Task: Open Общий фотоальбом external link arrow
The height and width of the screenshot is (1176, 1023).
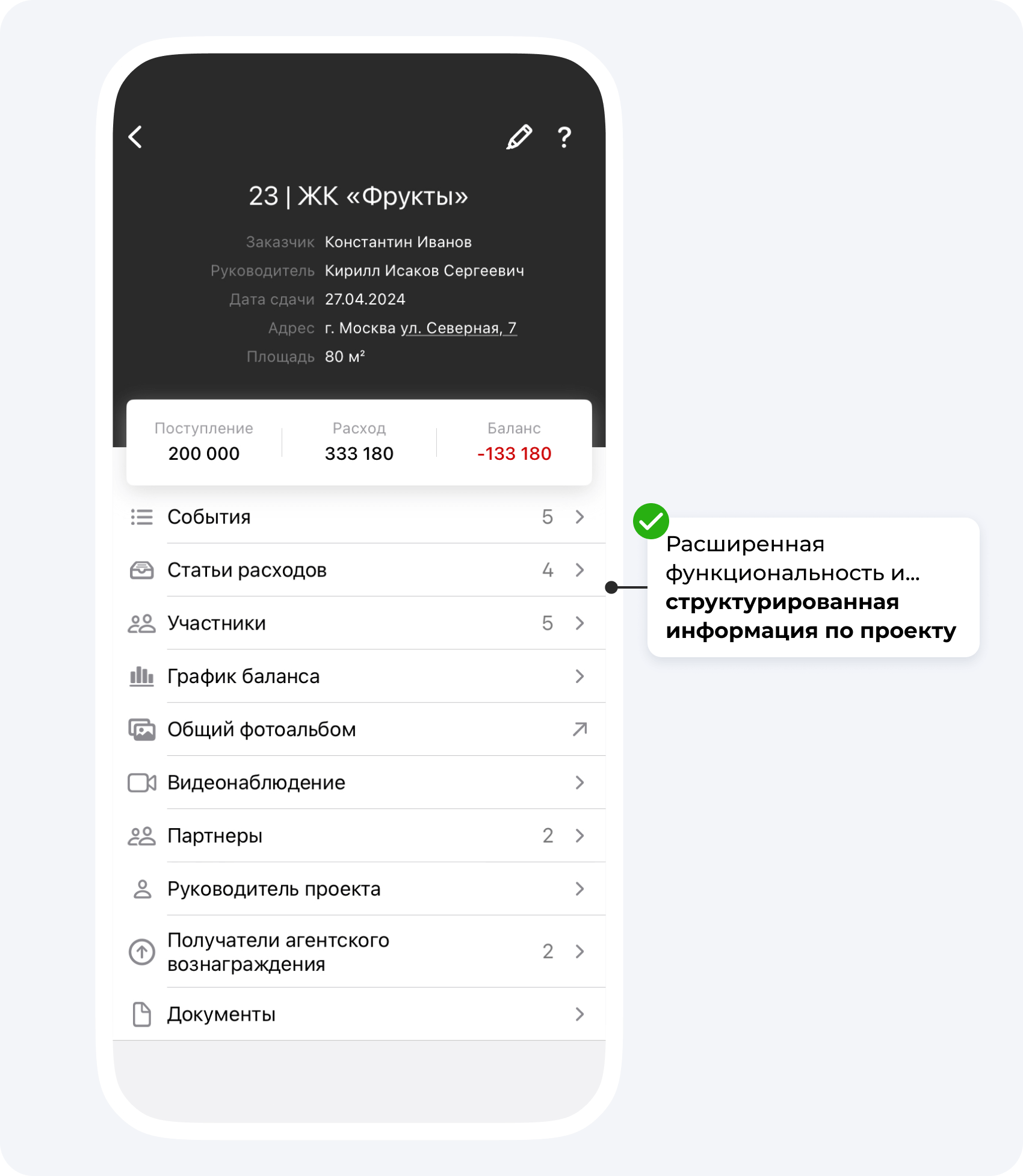Action: pyautogui.click(x=579, y=729)
